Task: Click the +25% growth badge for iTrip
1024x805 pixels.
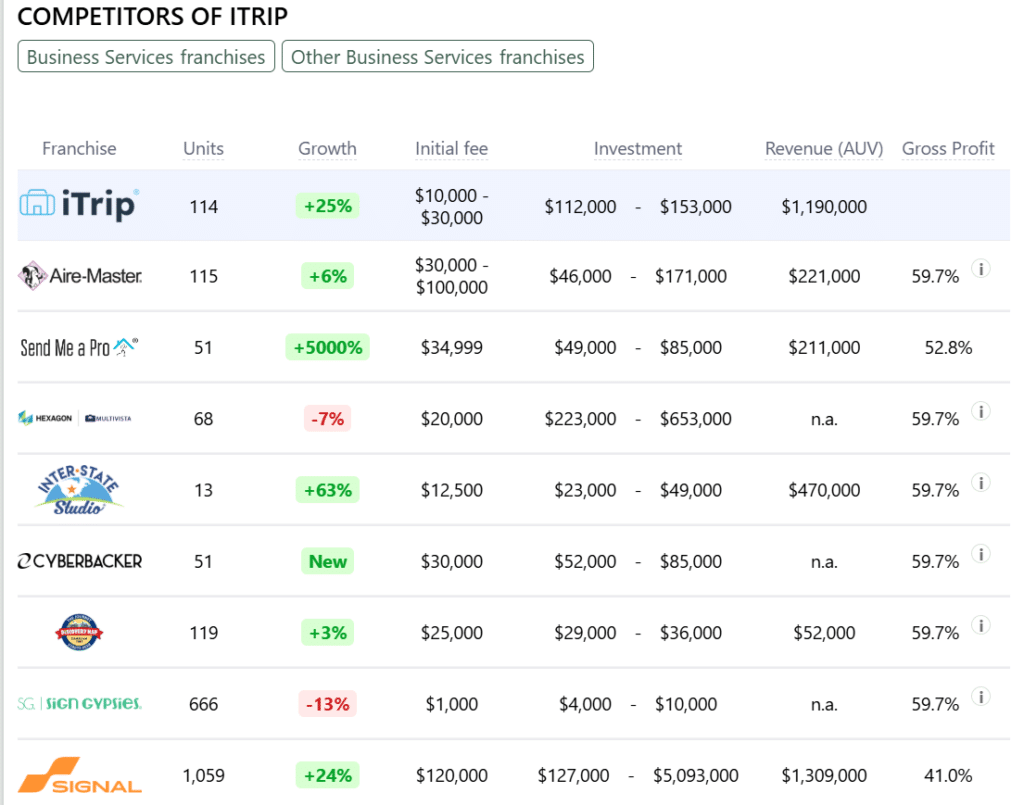Action: 327,206
